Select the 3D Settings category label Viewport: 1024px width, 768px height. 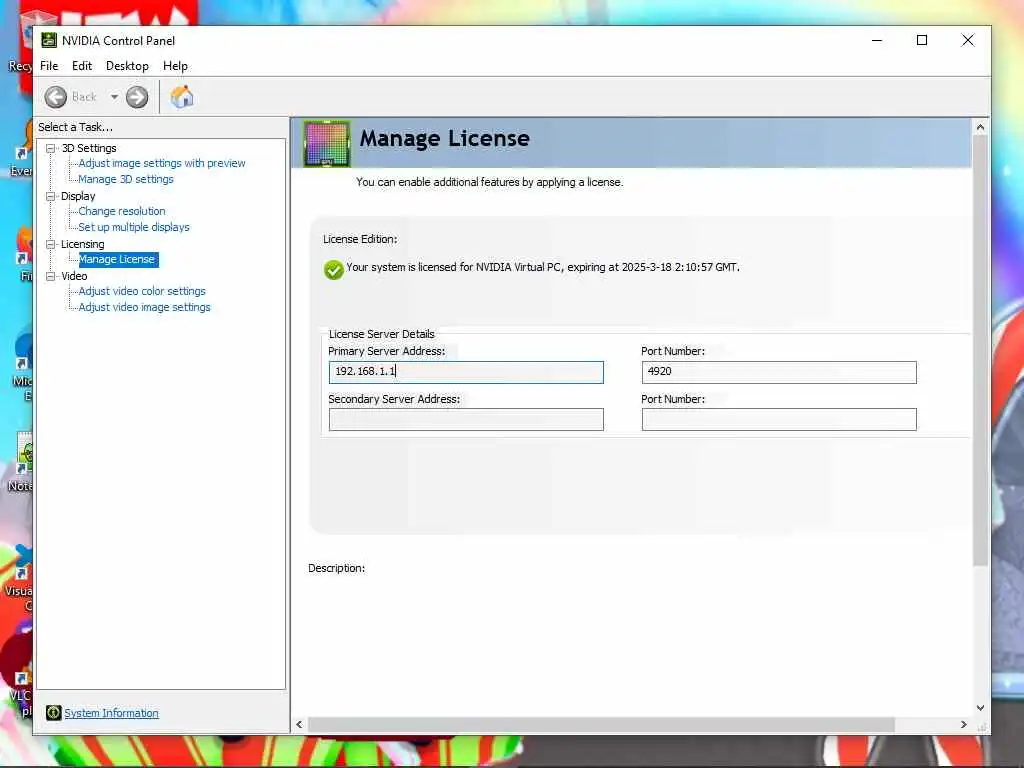[x=89, y=148]
